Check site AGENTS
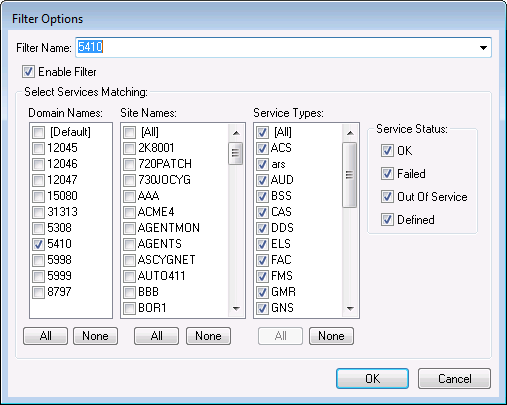 click(x=129, y=244)
